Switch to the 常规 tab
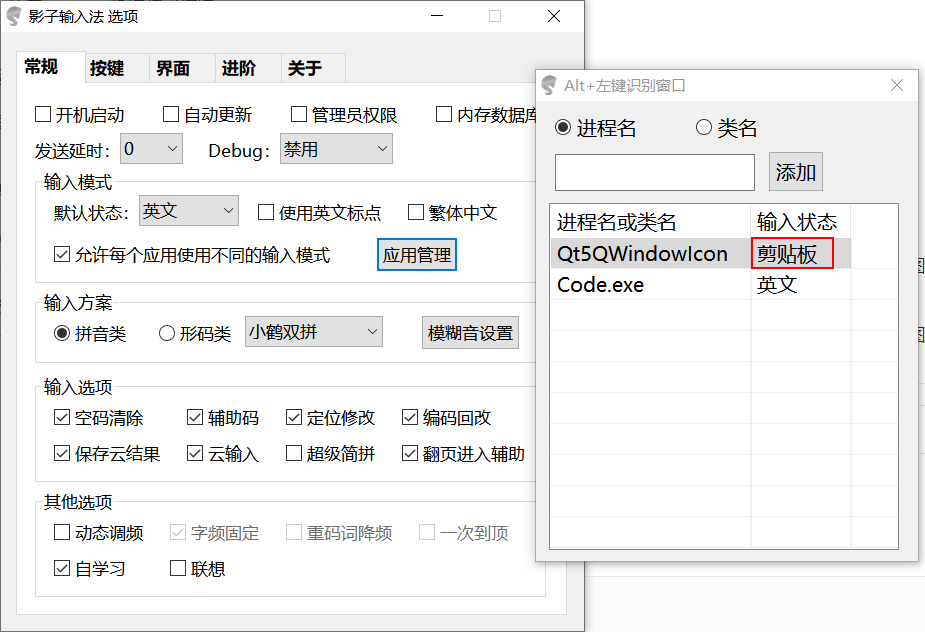Image resolution: width=925 pixels, height=632 pixels. click(x=50, y=67)
